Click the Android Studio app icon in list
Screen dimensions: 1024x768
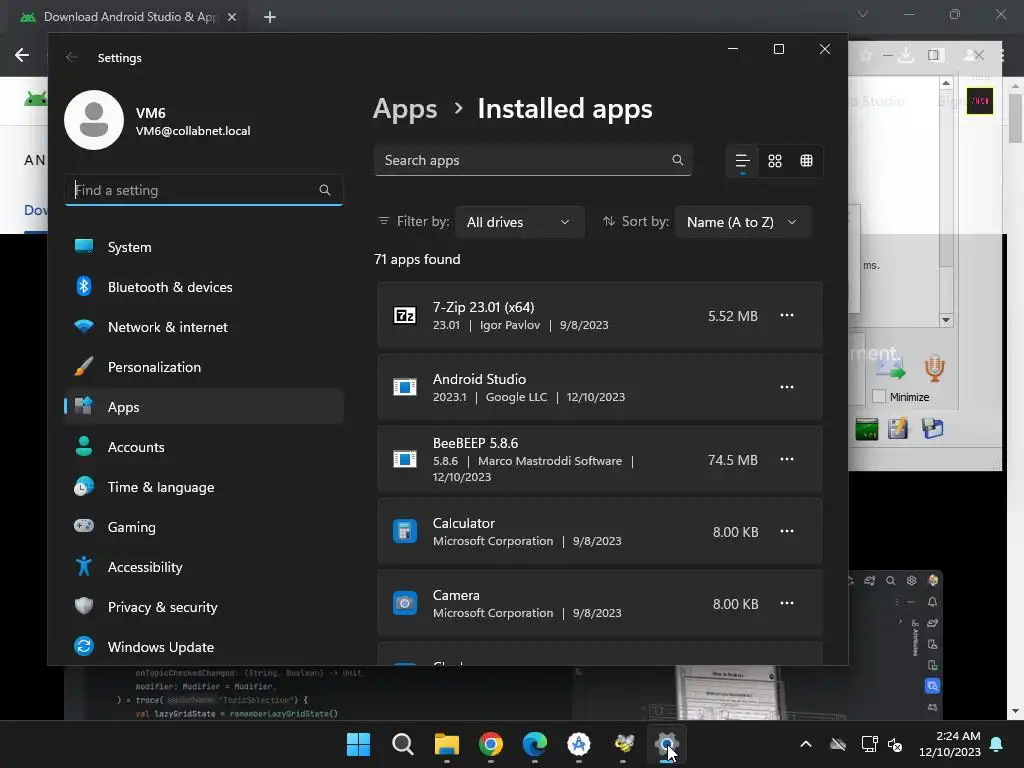pos(405,387)
